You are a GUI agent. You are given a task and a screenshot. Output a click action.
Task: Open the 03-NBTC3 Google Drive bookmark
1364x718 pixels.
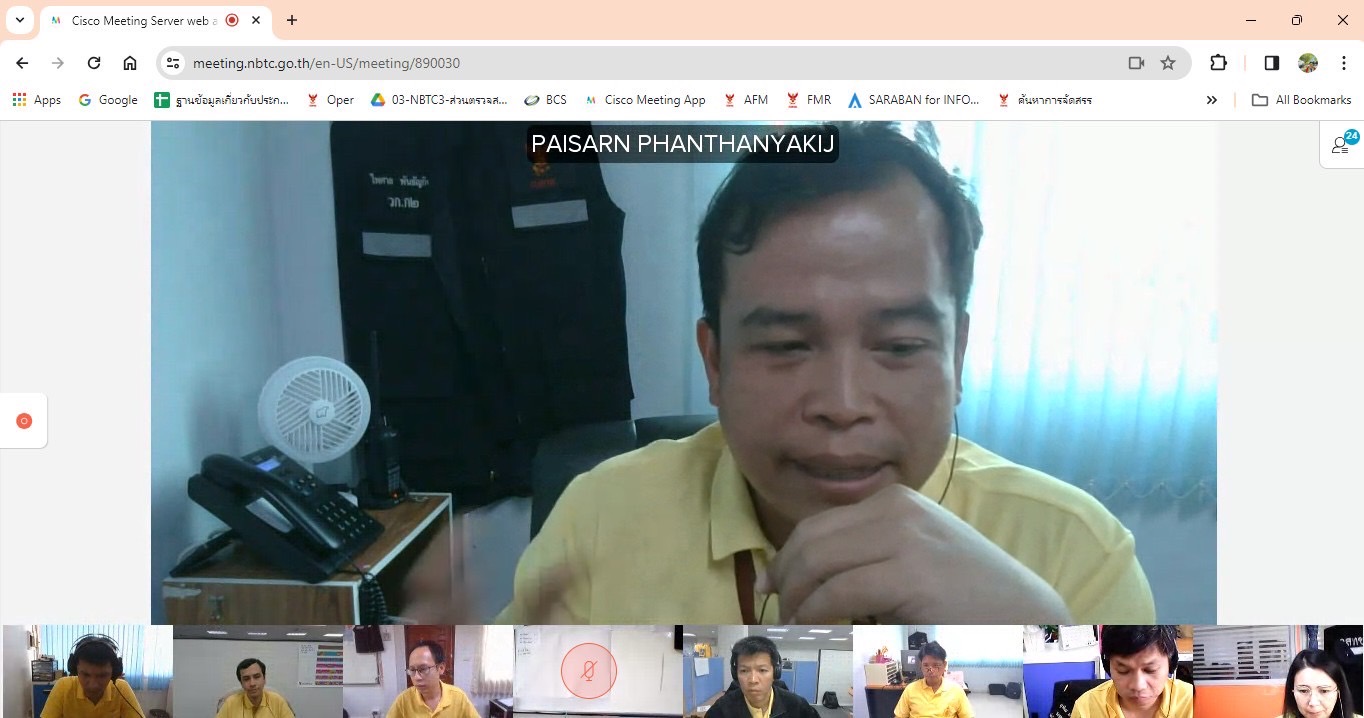(439, 100)
